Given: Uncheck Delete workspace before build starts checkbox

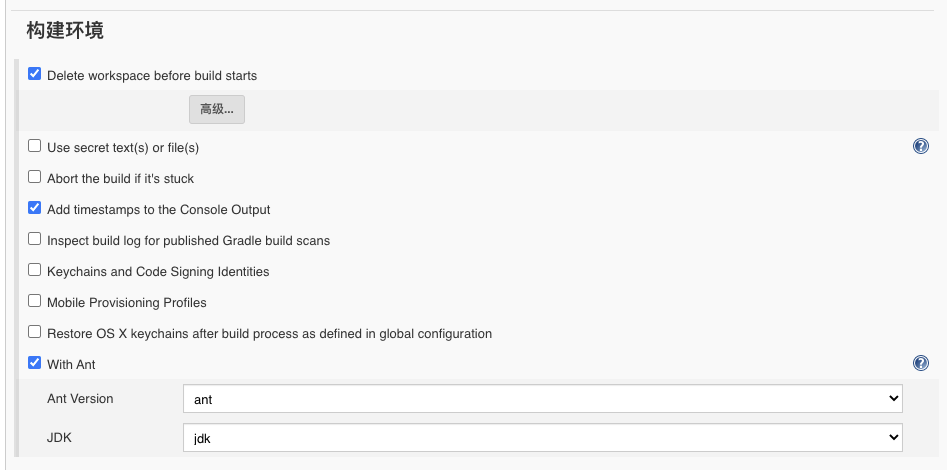Looking at the screenshot, I should coord(34,74).
